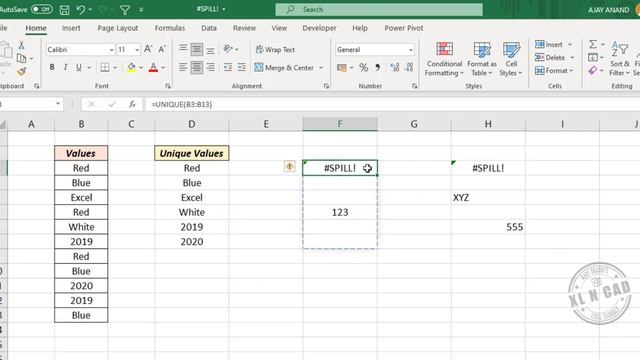The image size is (640, 360).
Task: Apply the red Font Color
Action: point(153,67)
